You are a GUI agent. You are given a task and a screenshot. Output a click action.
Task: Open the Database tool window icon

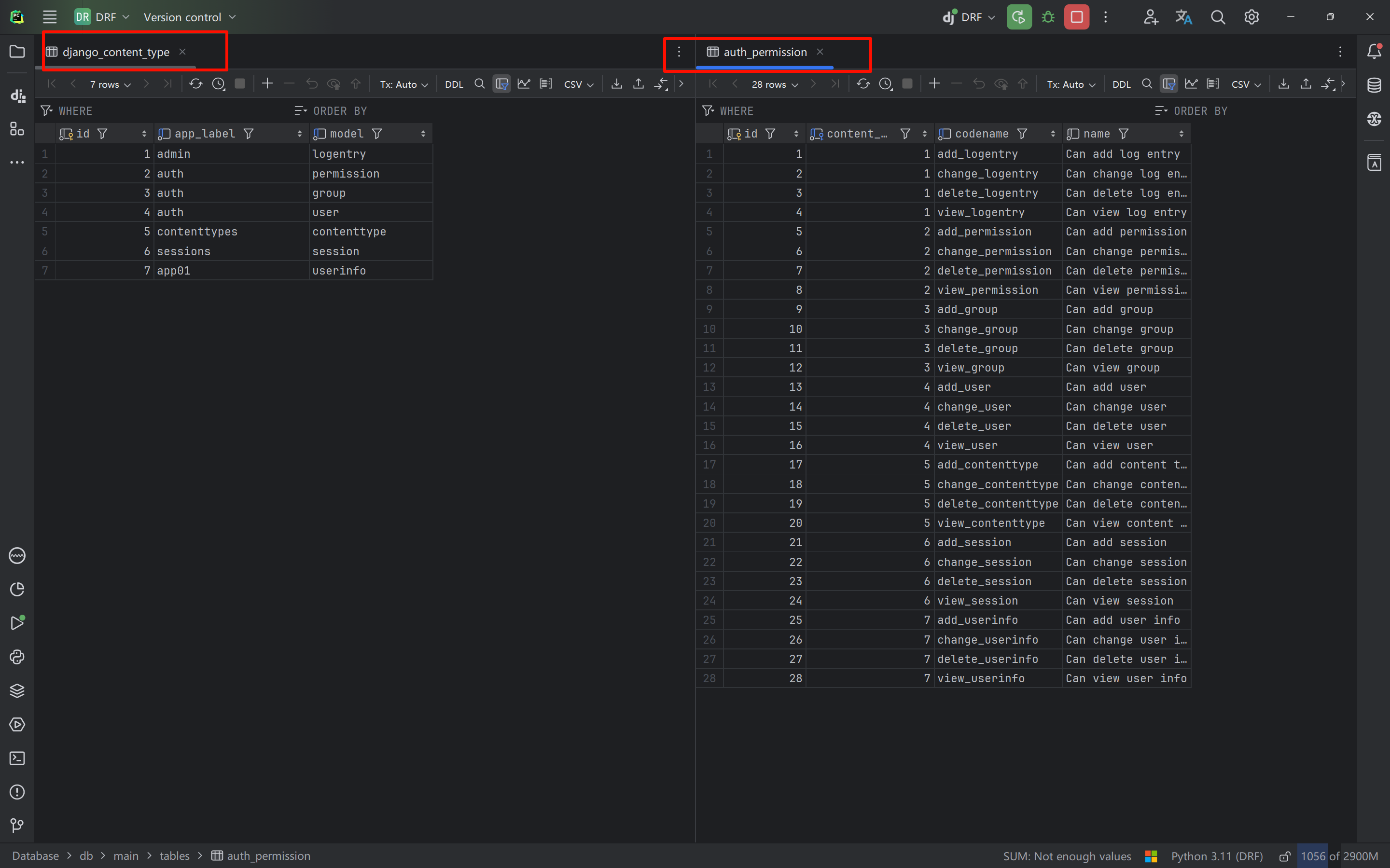pyautogui.click(x=1374, y=85)
